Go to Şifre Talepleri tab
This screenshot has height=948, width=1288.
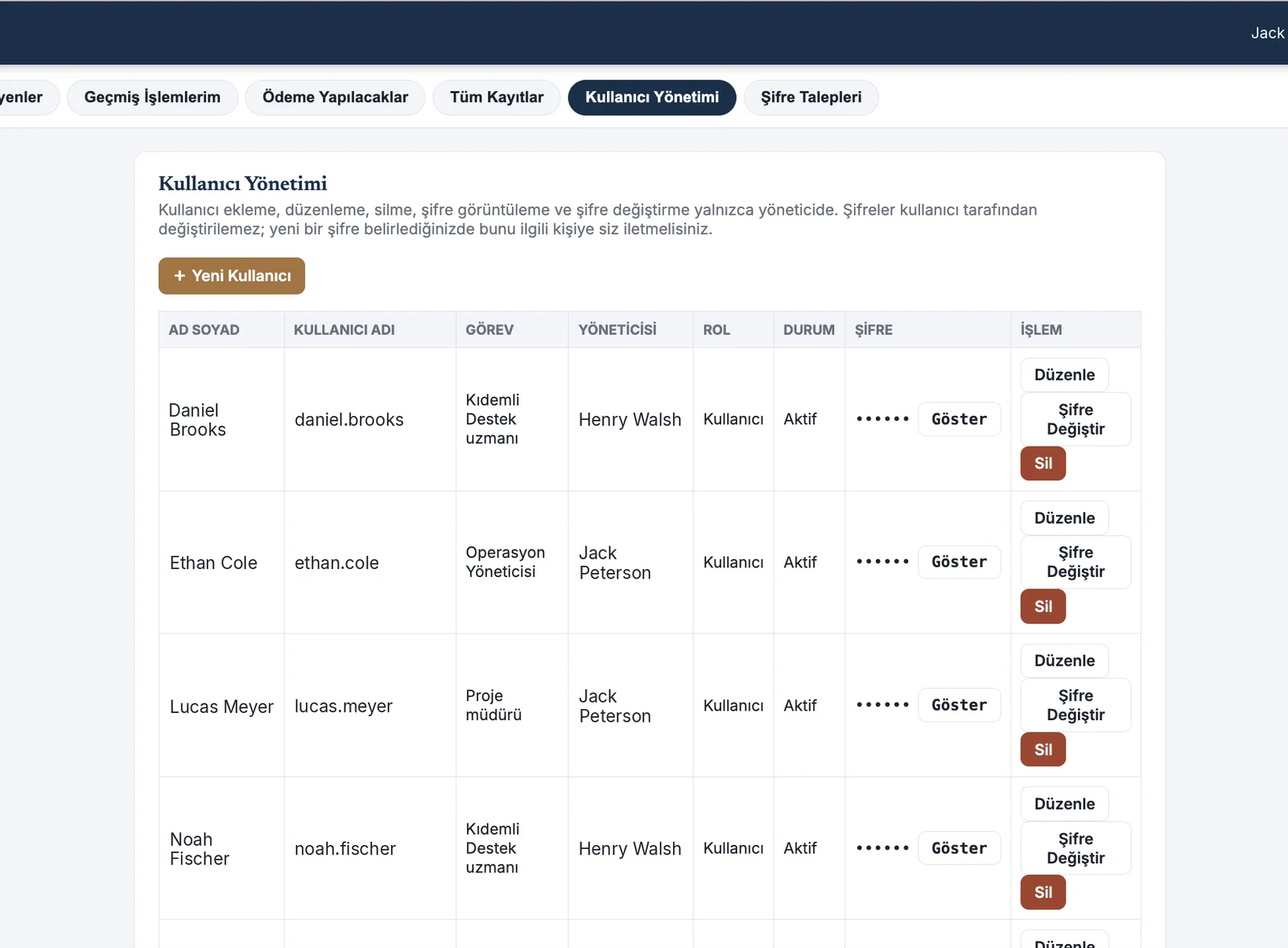point(811,97)
